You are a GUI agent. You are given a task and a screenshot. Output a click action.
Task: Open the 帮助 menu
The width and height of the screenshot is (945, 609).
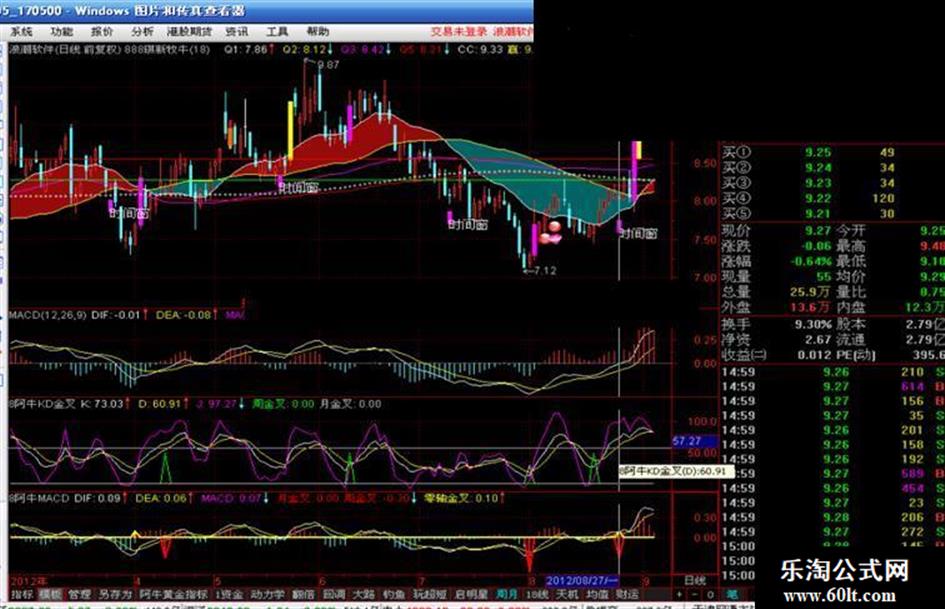click(318, 32)
